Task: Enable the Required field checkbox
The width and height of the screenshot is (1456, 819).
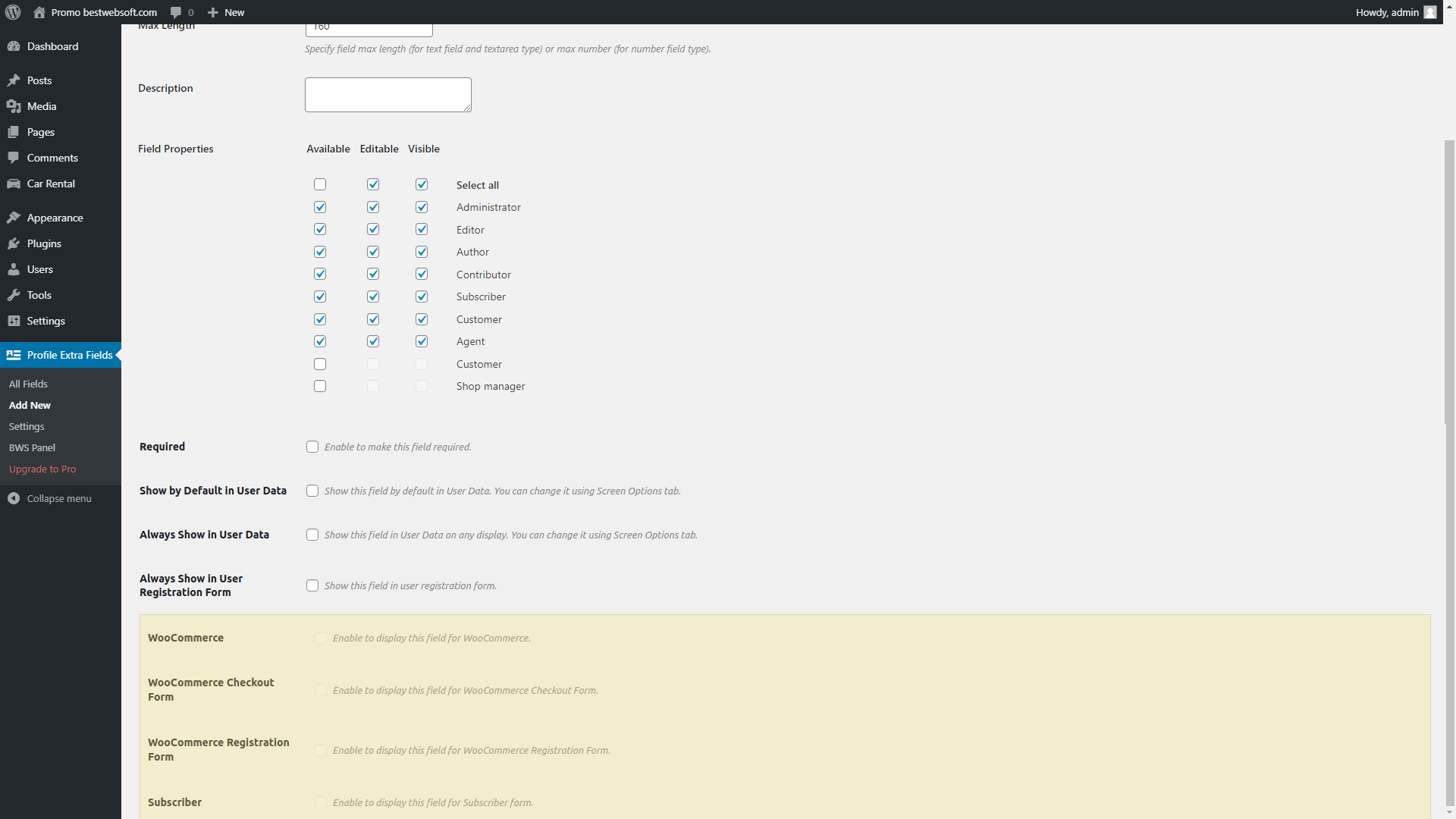Action: [312, 447]
